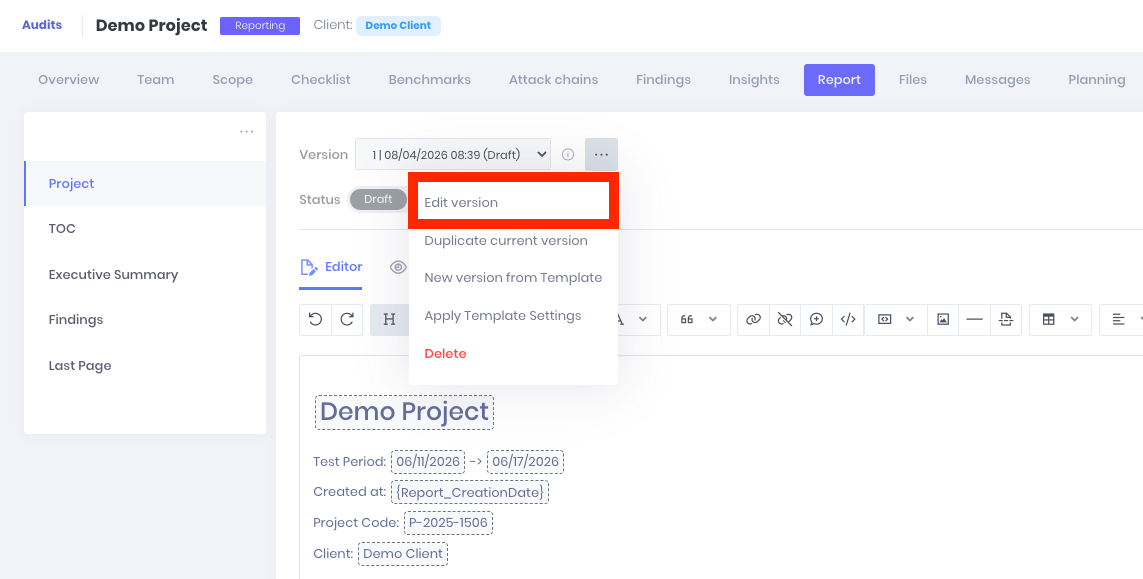1143x579 pixels.
Task: Select Apply Template Settings
Action: click(503, 316)
